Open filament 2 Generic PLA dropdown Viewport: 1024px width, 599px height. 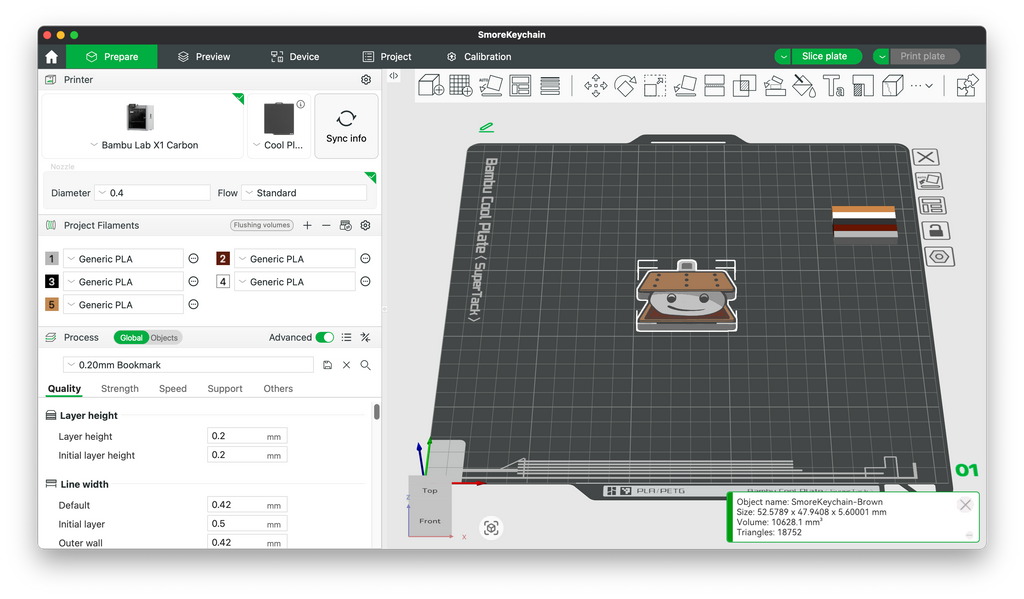(295, 259)
